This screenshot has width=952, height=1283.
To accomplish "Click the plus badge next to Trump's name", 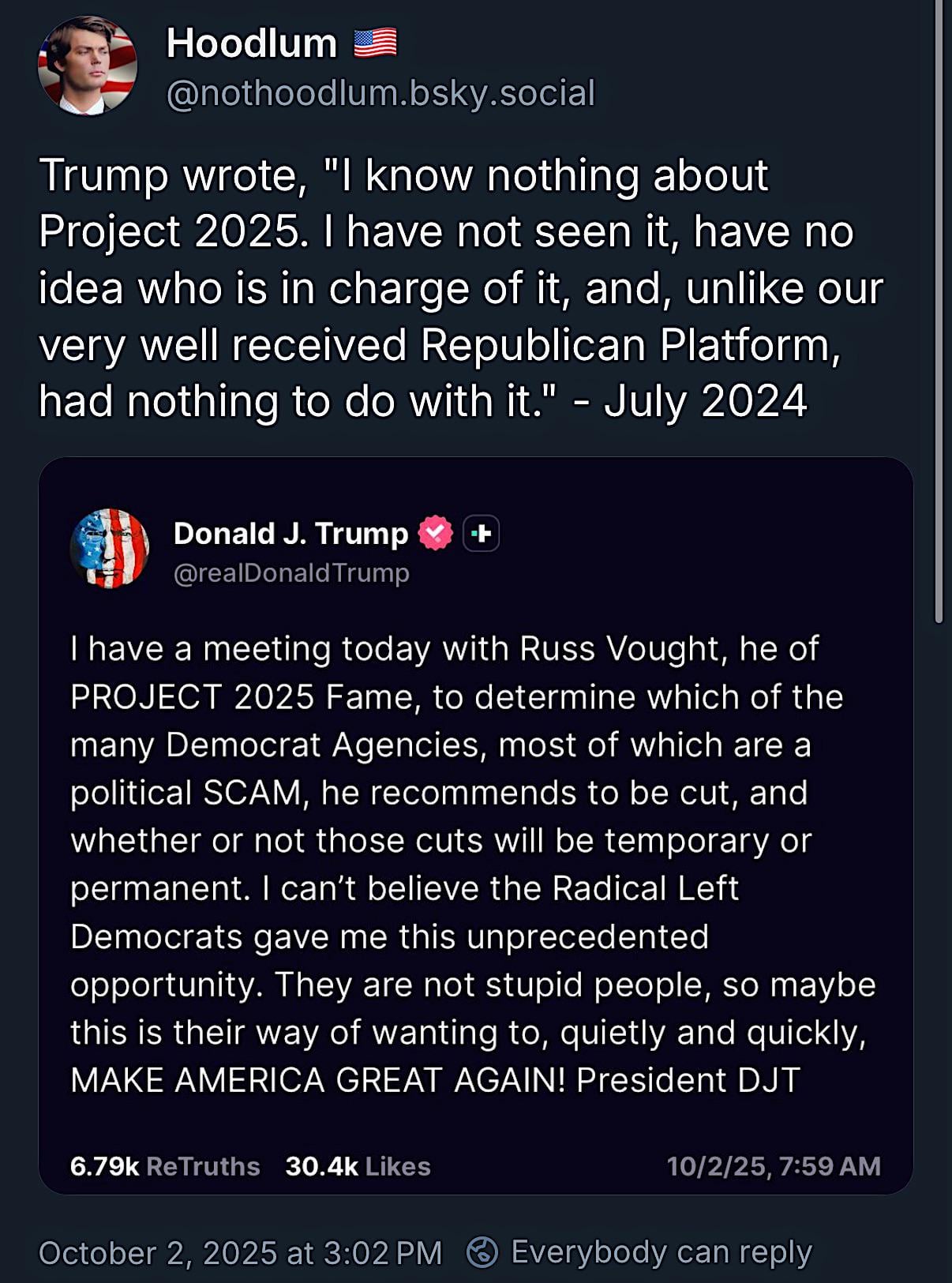I will click(x=481, y=534).
